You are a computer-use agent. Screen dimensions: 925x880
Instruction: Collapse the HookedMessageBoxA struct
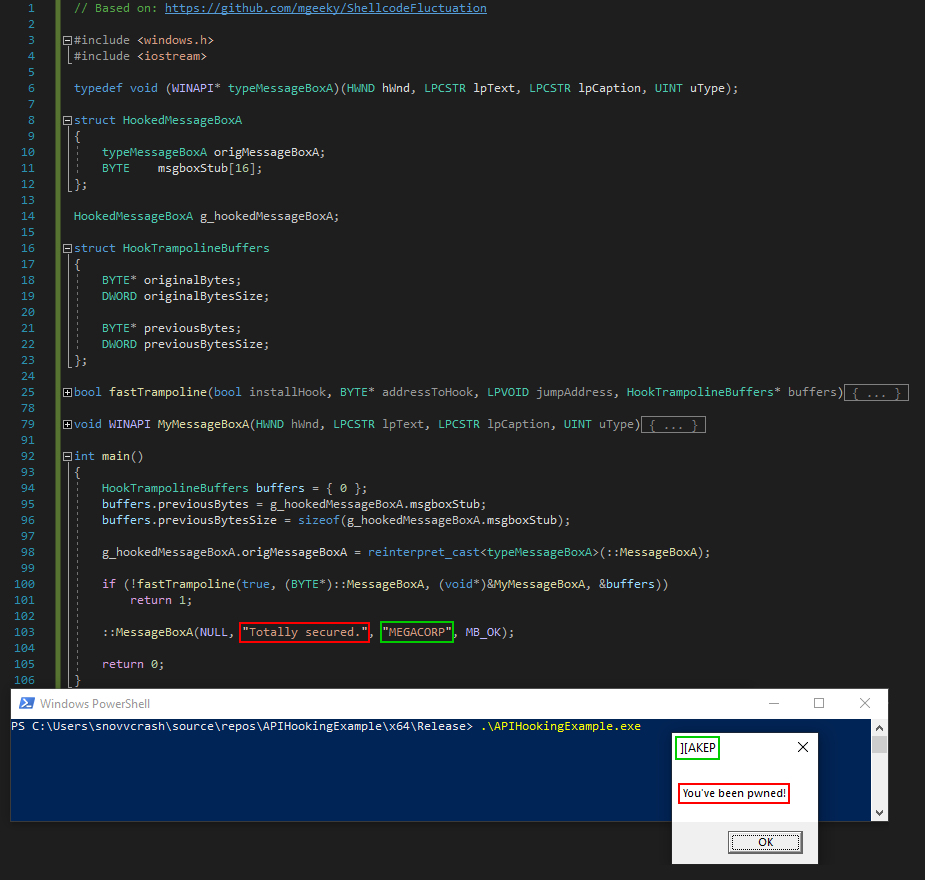[66, 120]
